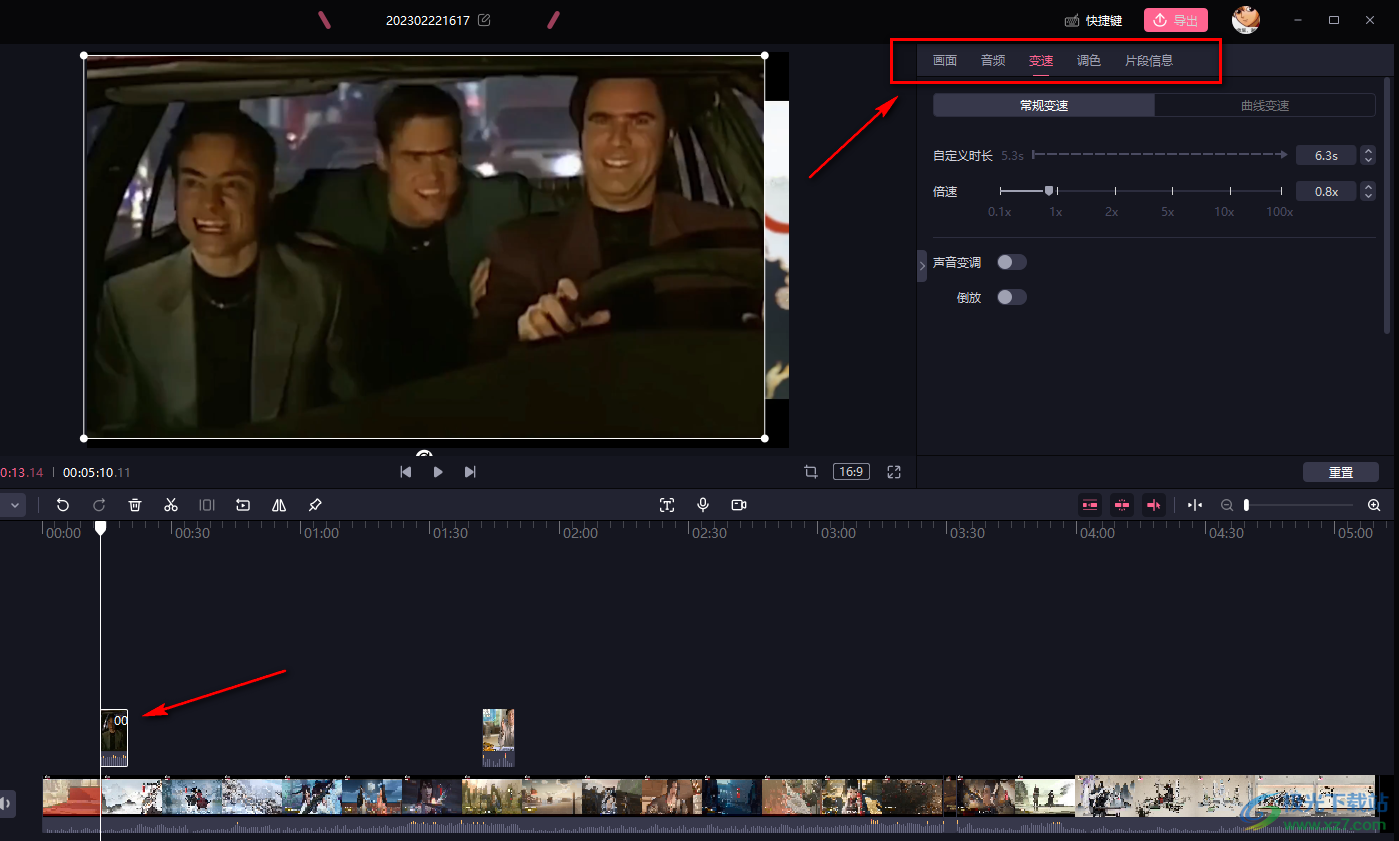Screen dimensions: 1399x841
Task: Open the 16:9 aspect ratio selector
Action: [x=851, y=472]
